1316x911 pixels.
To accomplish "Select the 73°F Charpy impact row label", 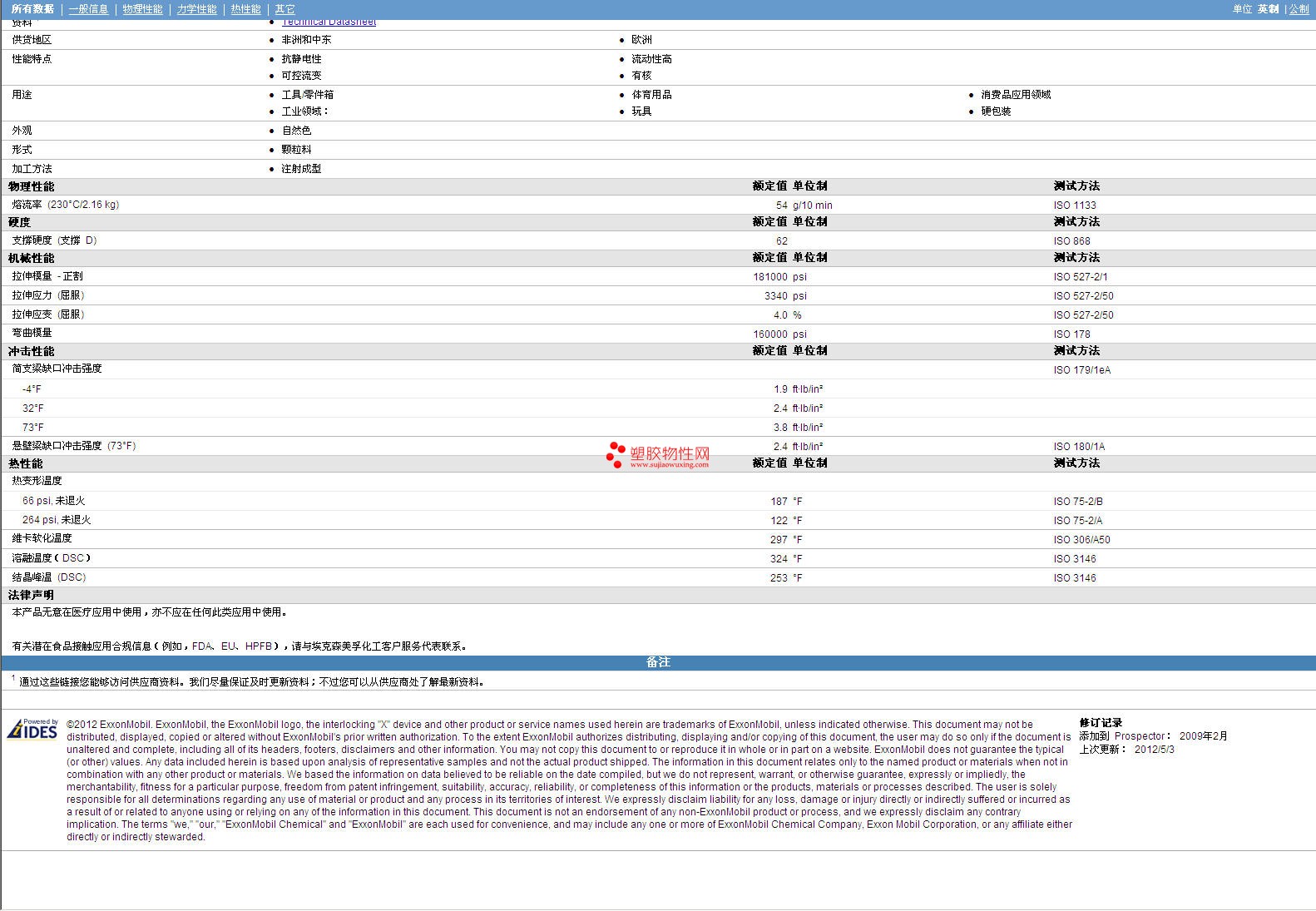I will pos(33,428).
